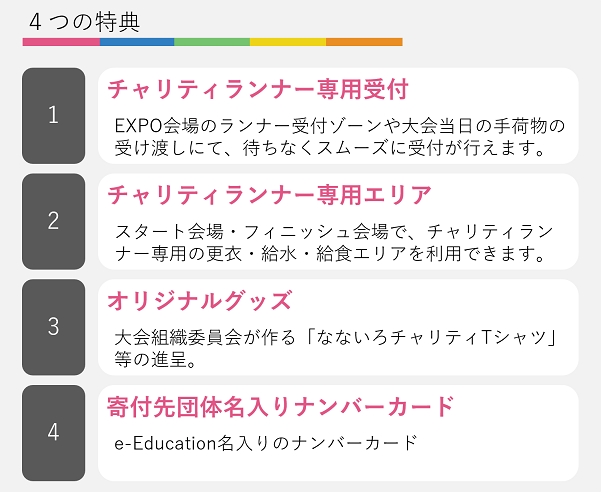The height and width of the screenshot is (492, 601).
Task: Click the blue segment of color bar
Action: pos(136,42)
